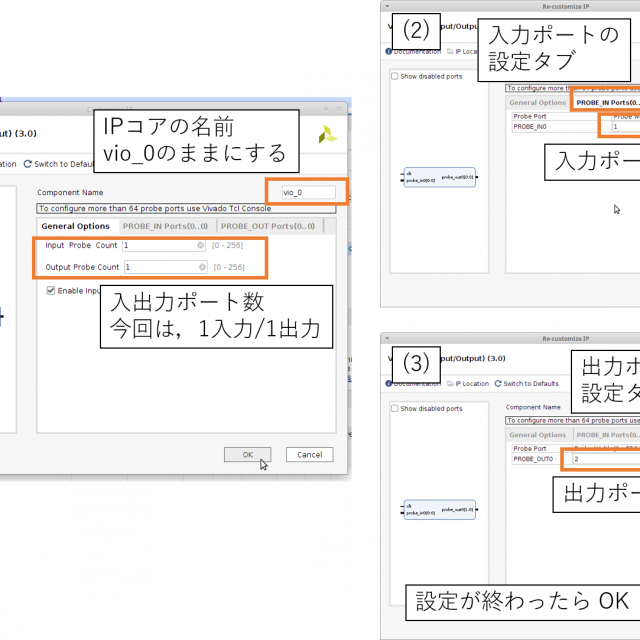Click Switch to Defaults refresh icon in left dialog
The height and width of the screenshot is (640, 640).
coord(28,164)
